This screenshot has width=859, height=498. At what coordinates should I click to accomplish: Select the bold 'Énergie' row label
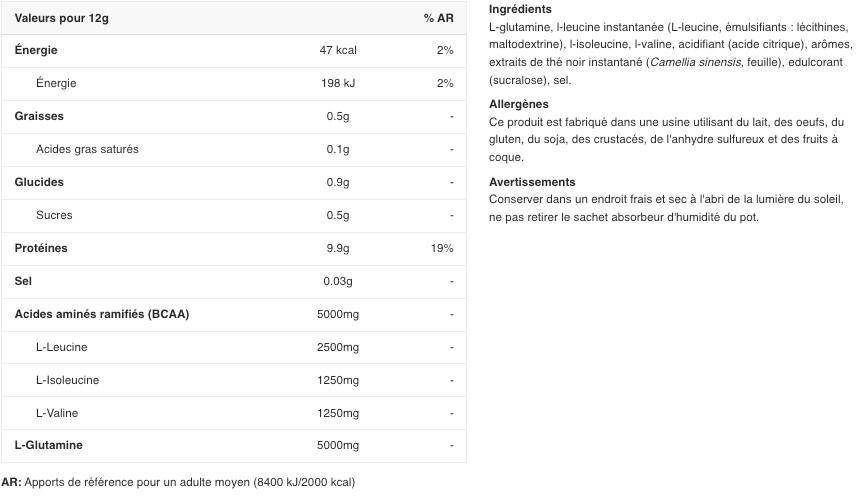[36, 50]
